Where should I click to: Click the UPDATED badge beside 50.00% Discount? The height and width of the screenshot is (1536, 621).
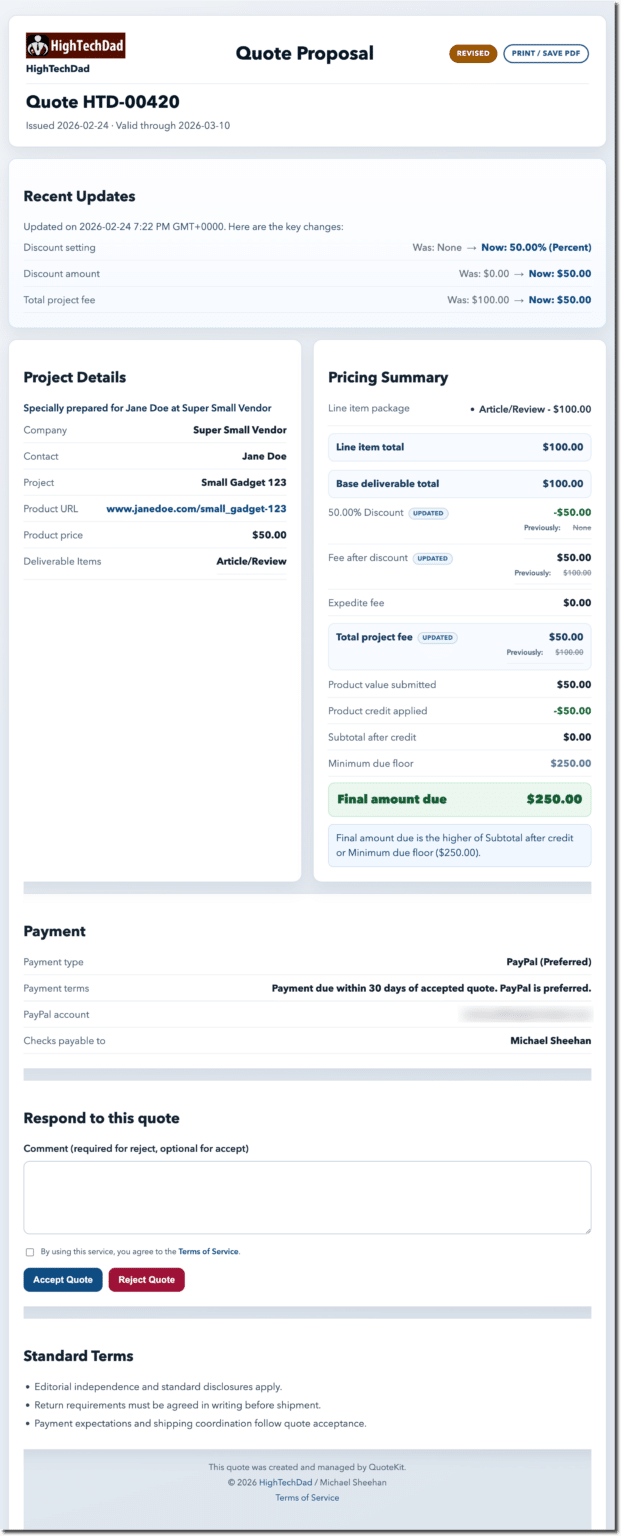coord(428,513)
